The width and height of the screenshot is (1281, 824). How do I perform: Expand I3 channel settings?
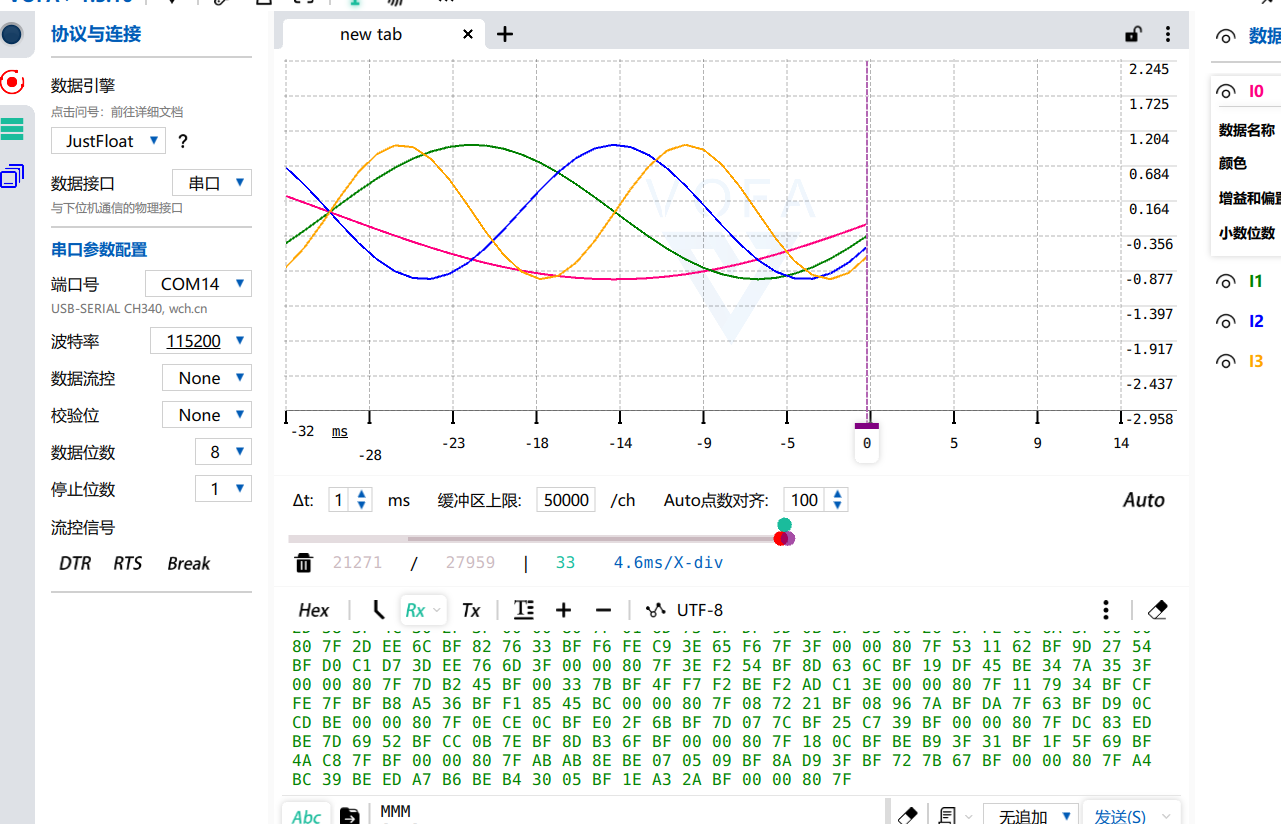point(1256,362)
